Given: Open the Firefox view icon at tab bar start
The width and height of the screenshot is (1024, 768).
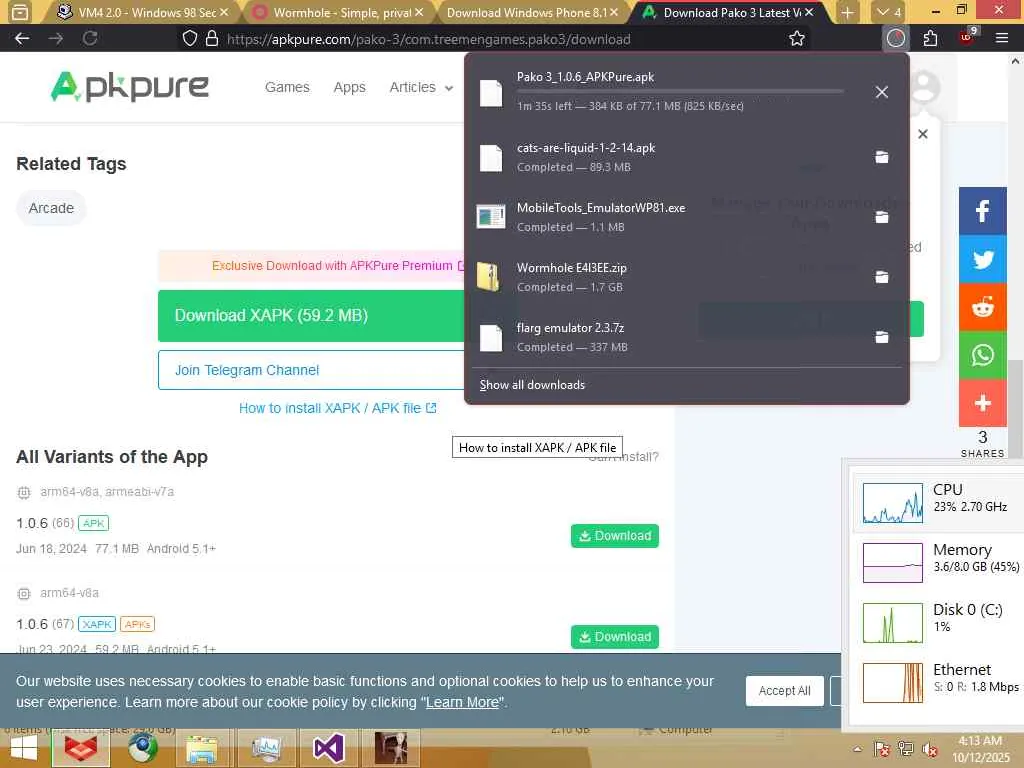Looking at the screenshot, I should (x=20, y=12).
